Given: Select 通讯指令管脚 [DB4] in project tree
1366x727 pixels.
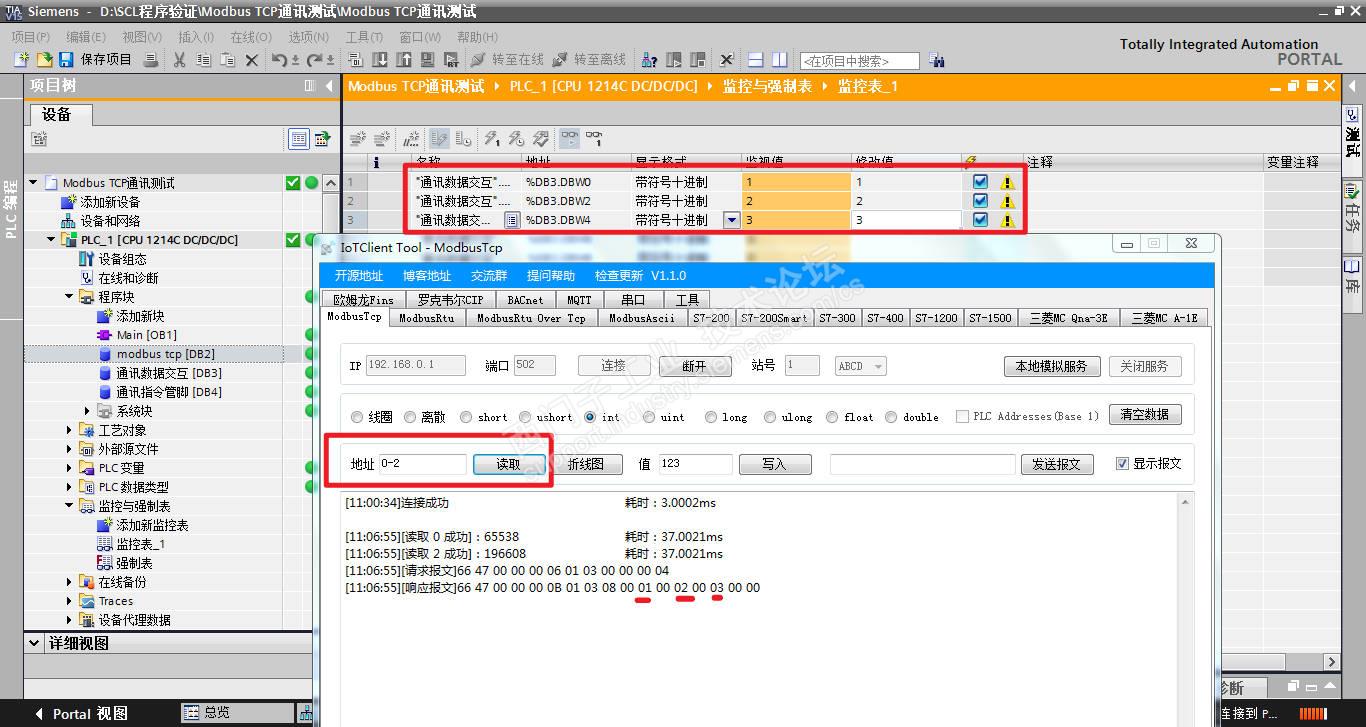Looking at the screenshot, I should pyautogui.click(x=169, y=392).
